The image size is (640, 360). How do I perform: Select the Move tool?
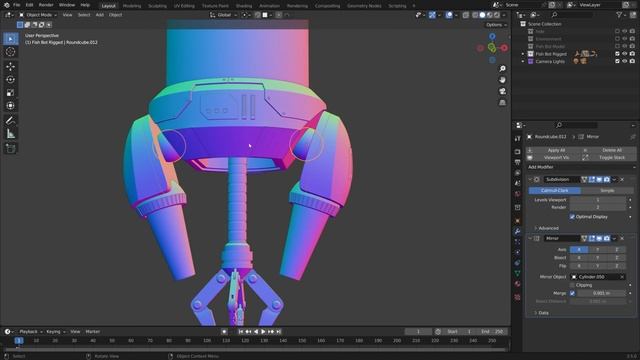coord(11,67)
